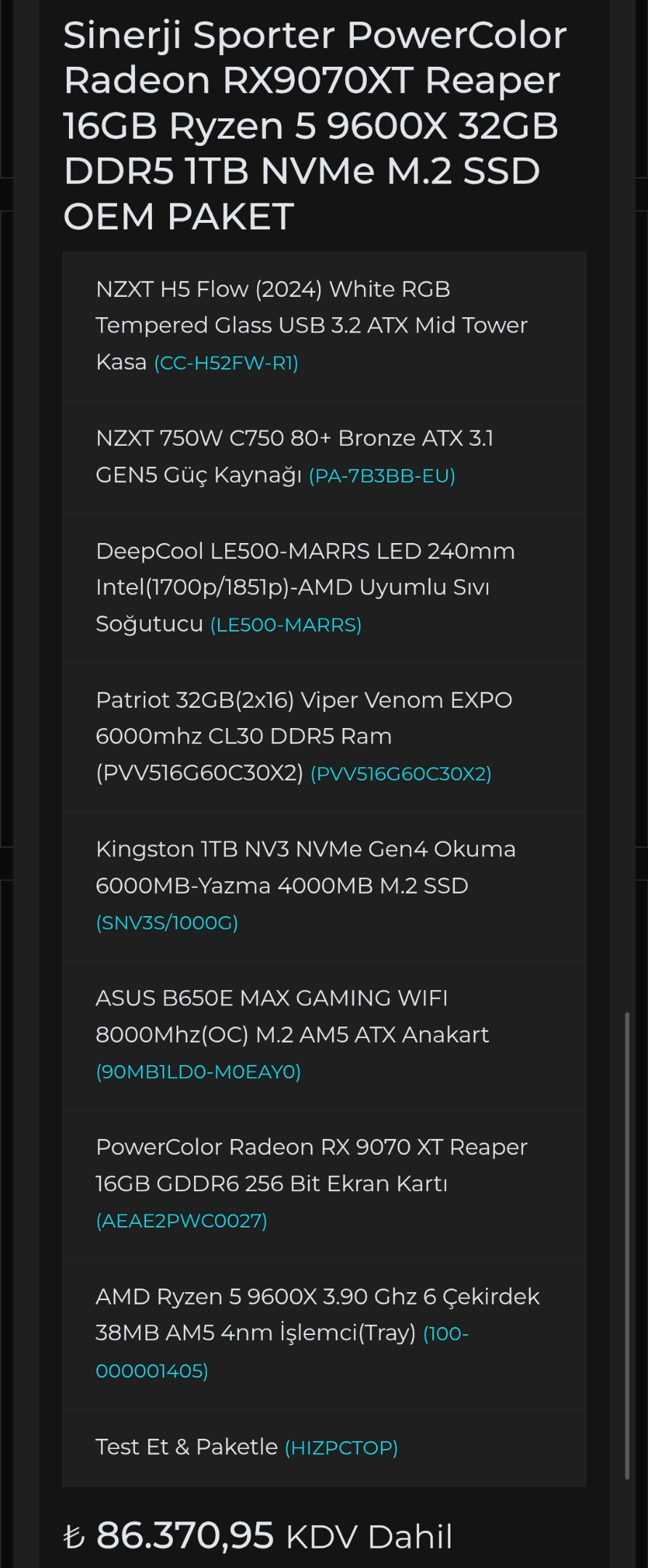The width and height of the screenshot is (648, 1568).
Task: Select the Patriot Viper Venom 32GB RAM row
Action: pyautogui.click(x=324, y=738)
